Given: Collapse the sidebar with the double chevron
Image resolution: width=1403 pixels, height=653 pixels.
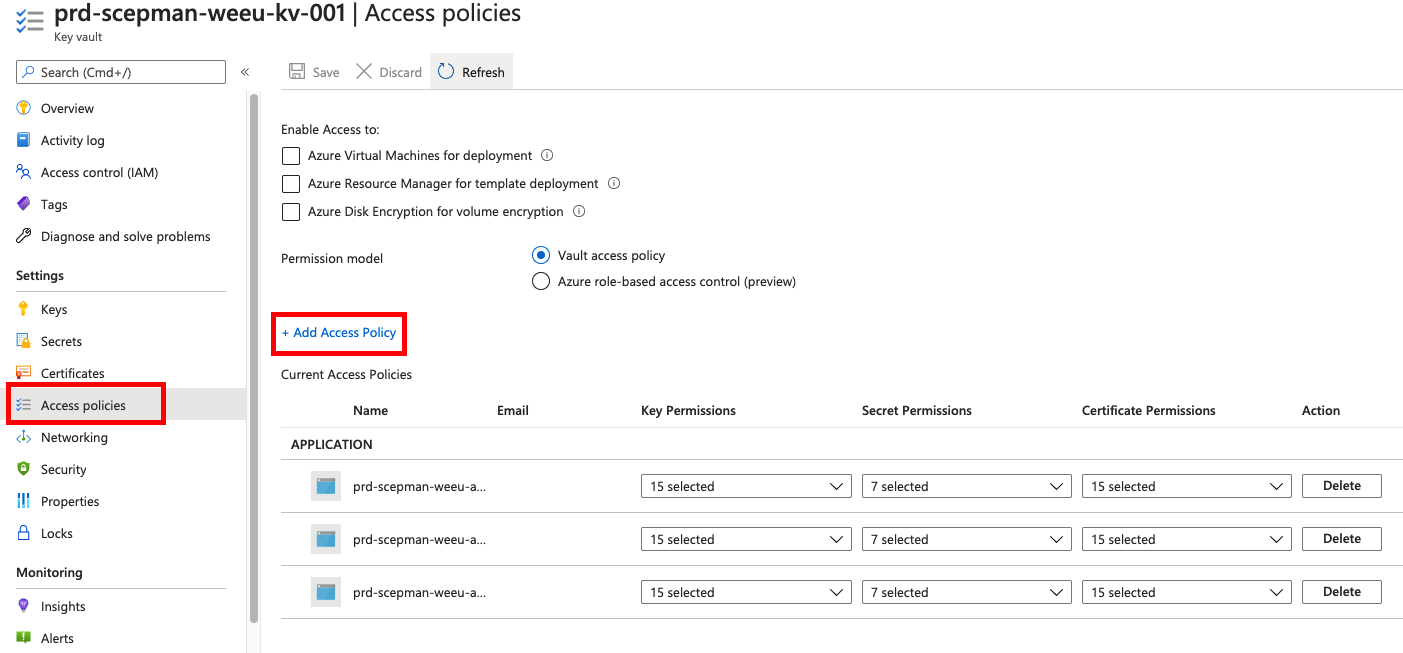Looking at the screenshot, I should click(x=245, y=72).
